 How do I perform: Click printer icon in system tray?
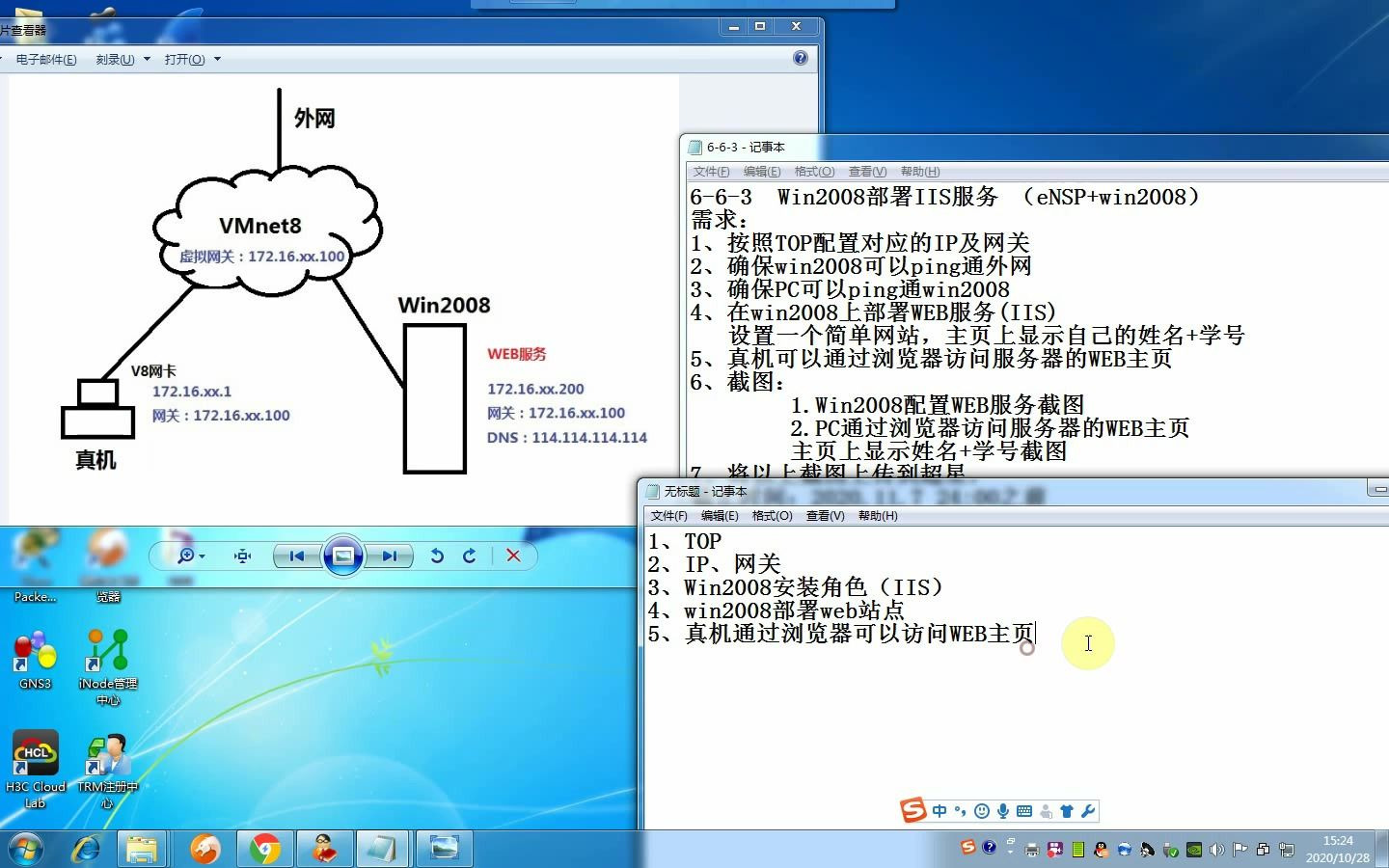1032,850
